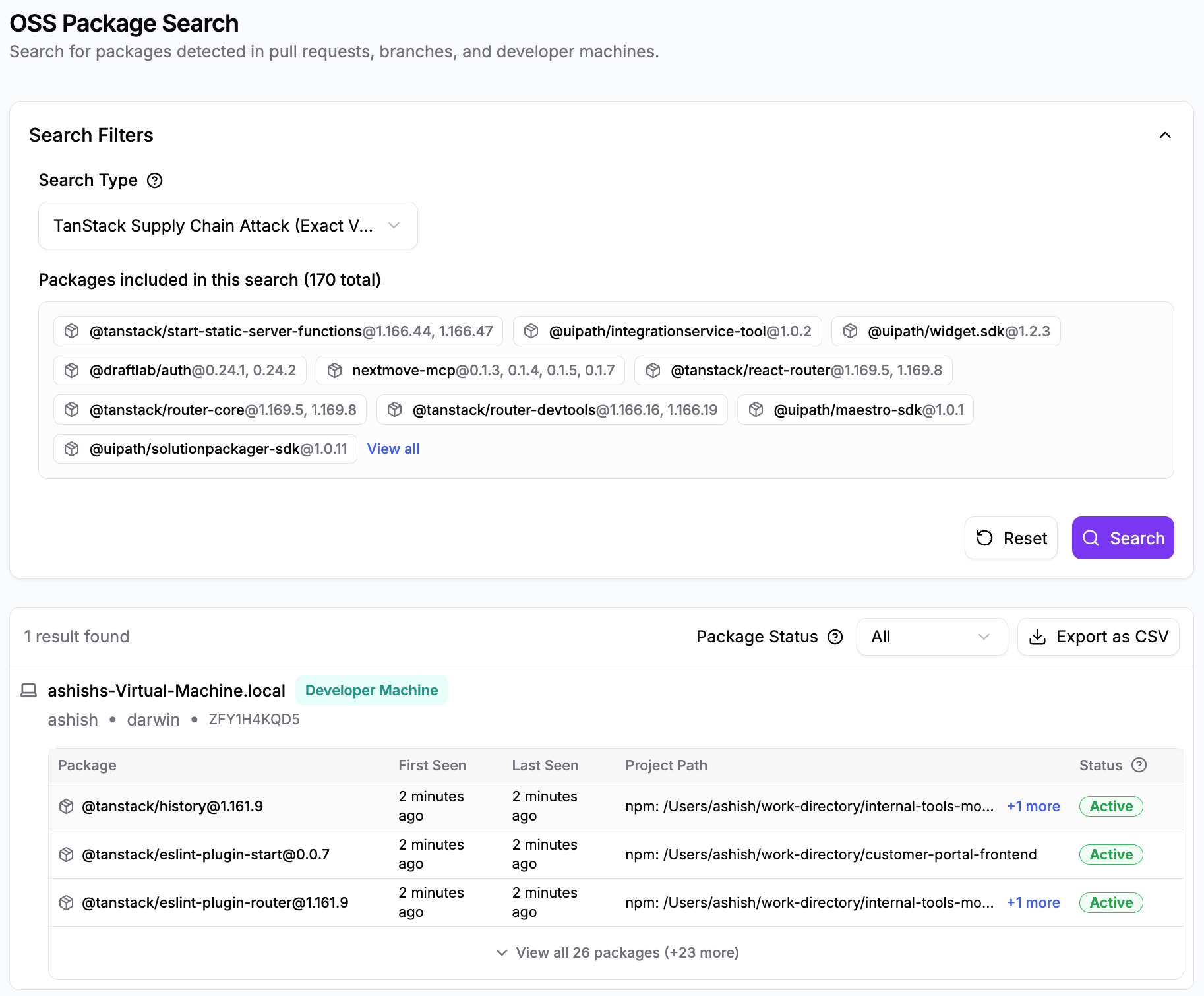Screen dimensions: 1204x996
Task: Click the Search Type help icon
Action: click(x=155, y=181)
